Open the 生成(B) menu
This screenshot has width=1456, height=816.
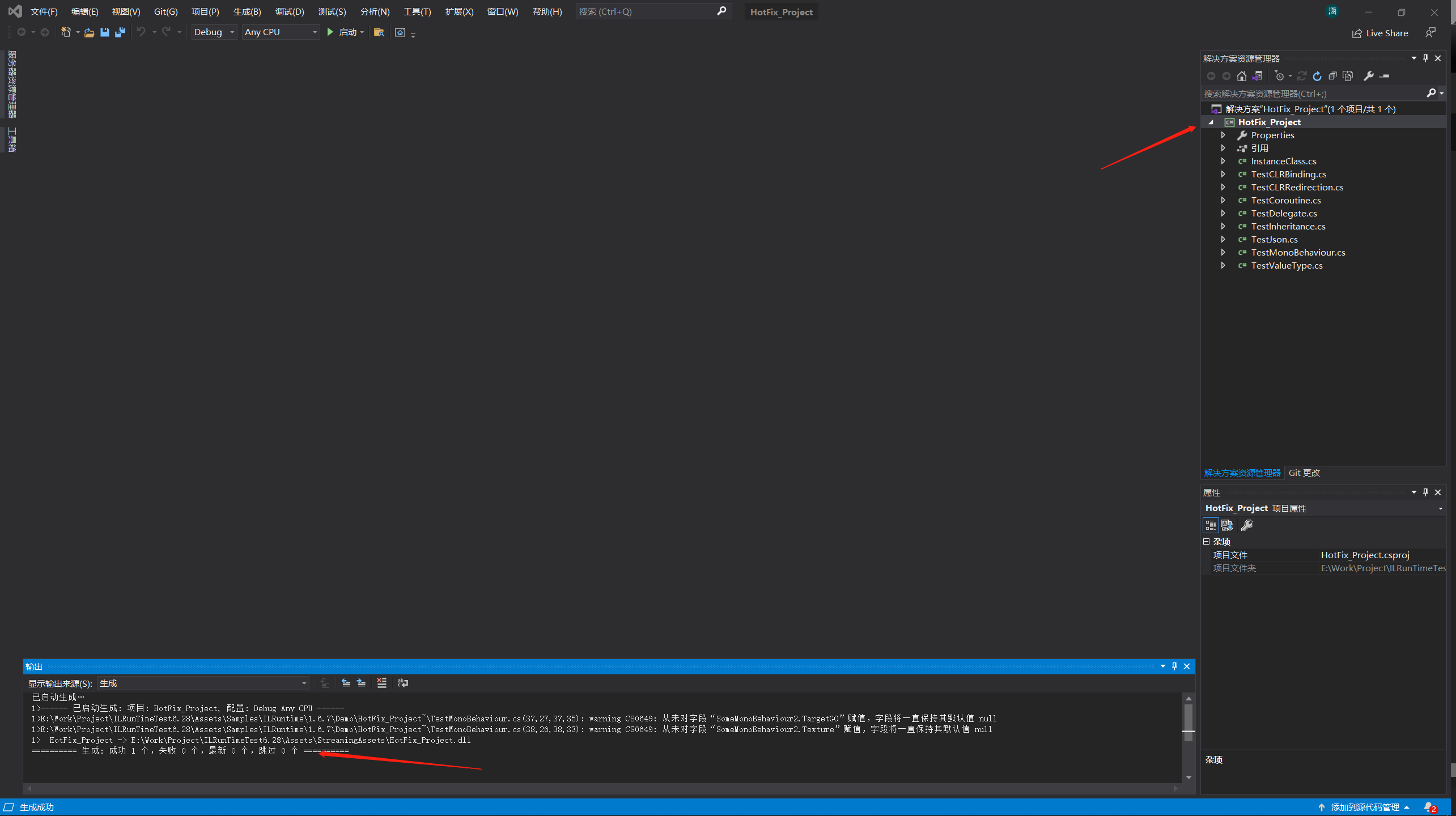[246, 11]
